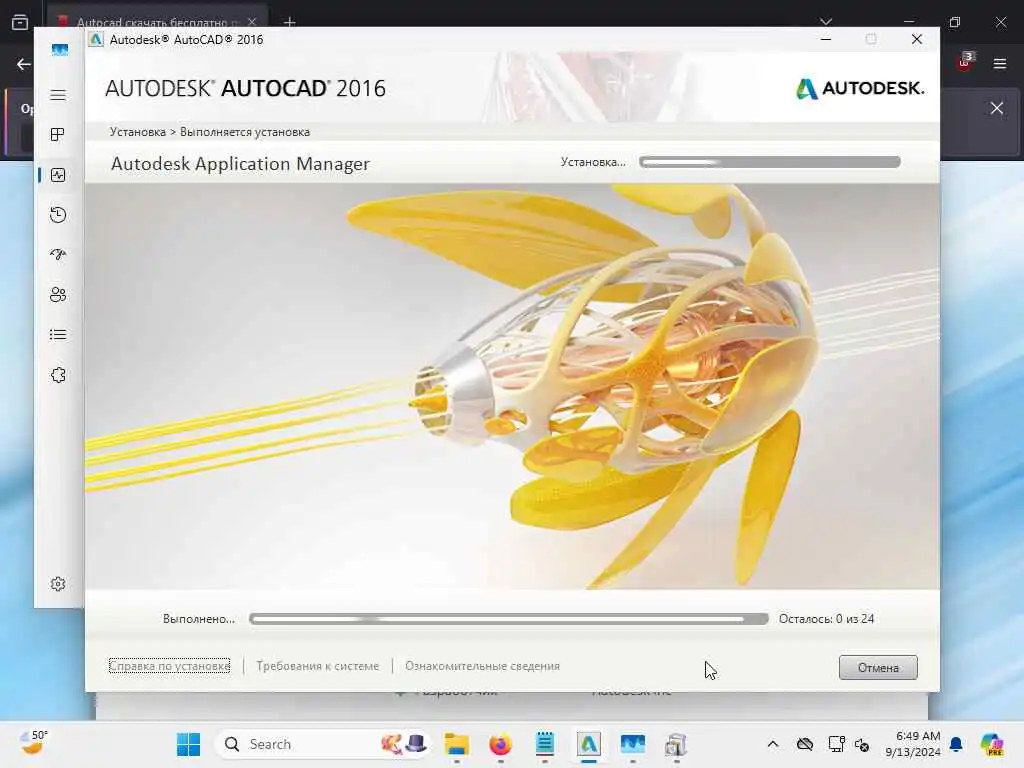Switch to AutoCAD installer taskbar icon

click(x=588, y=744)
